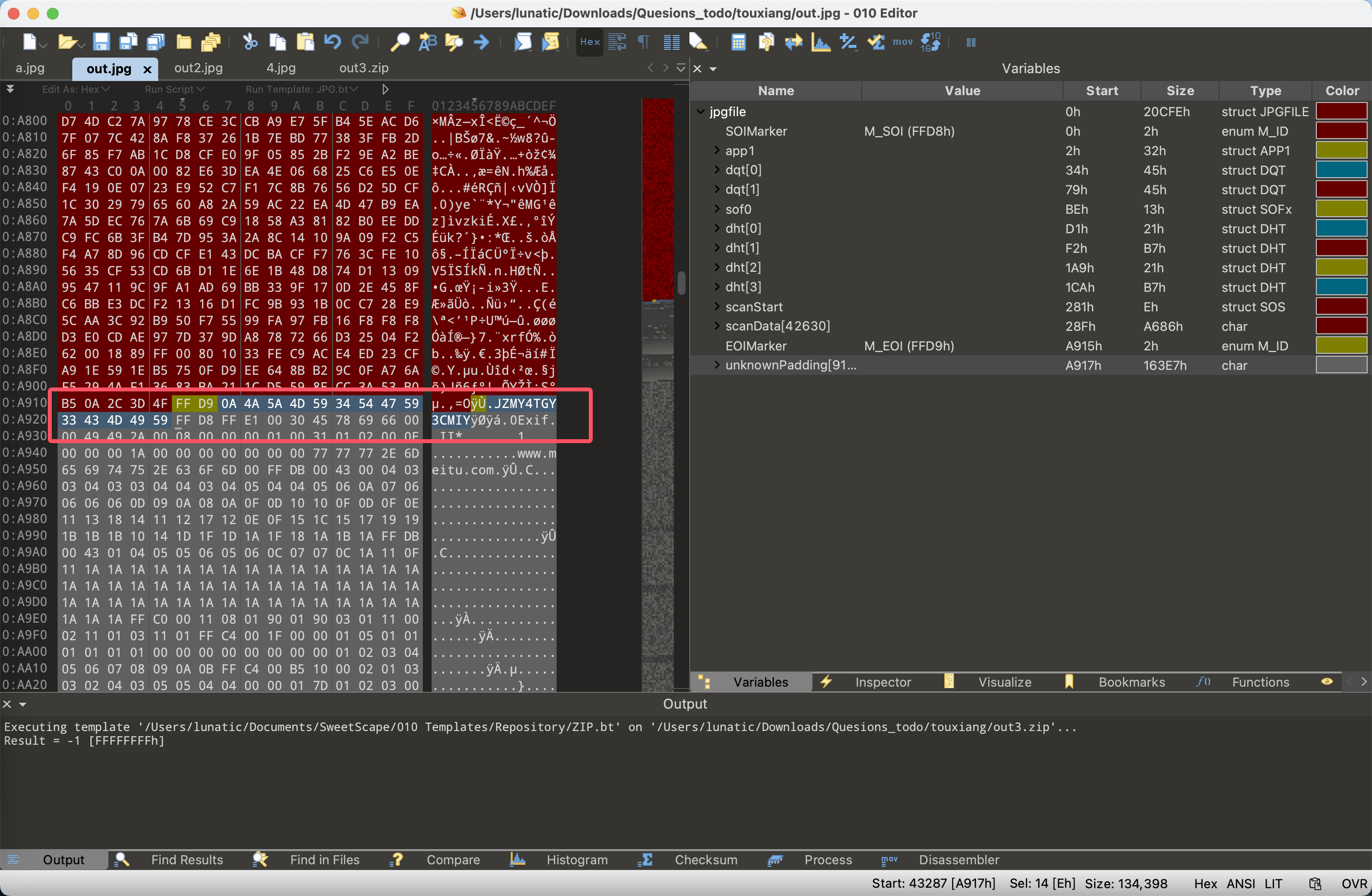Expand the unknownPadding row
Screen dimensions: 1372x896
[x=717, y=365]
